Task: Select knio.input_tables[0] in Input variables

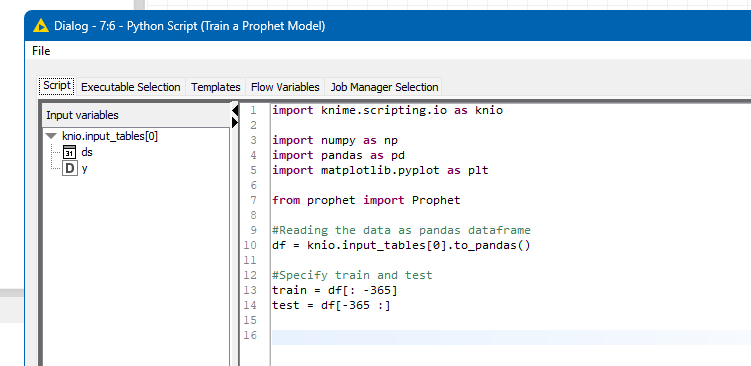Action: tap(110, 137)
